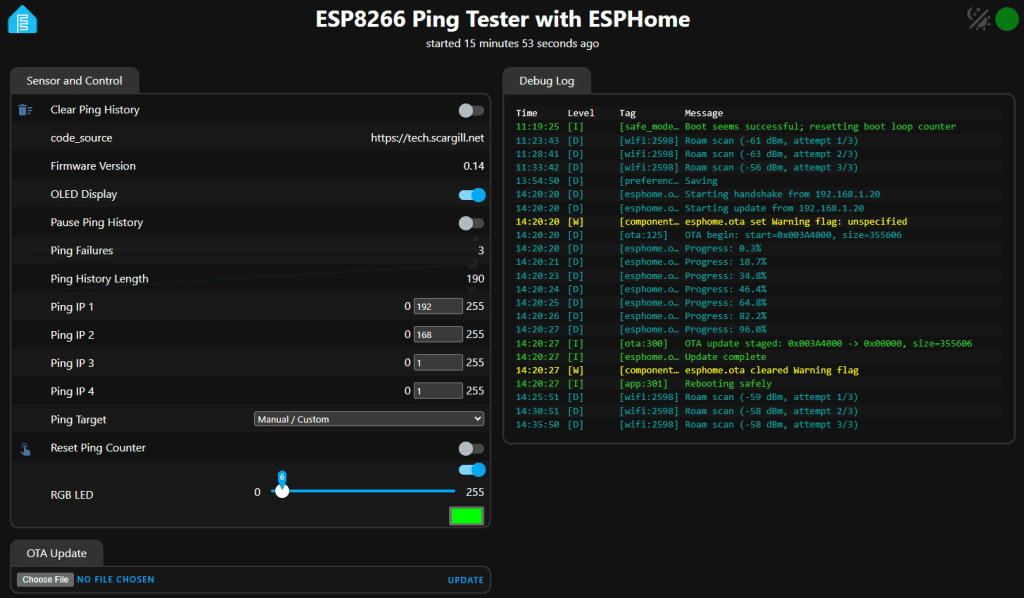The image size is (1024, 598).
Task: Click the ESPHome house logo
Action: 22,20
